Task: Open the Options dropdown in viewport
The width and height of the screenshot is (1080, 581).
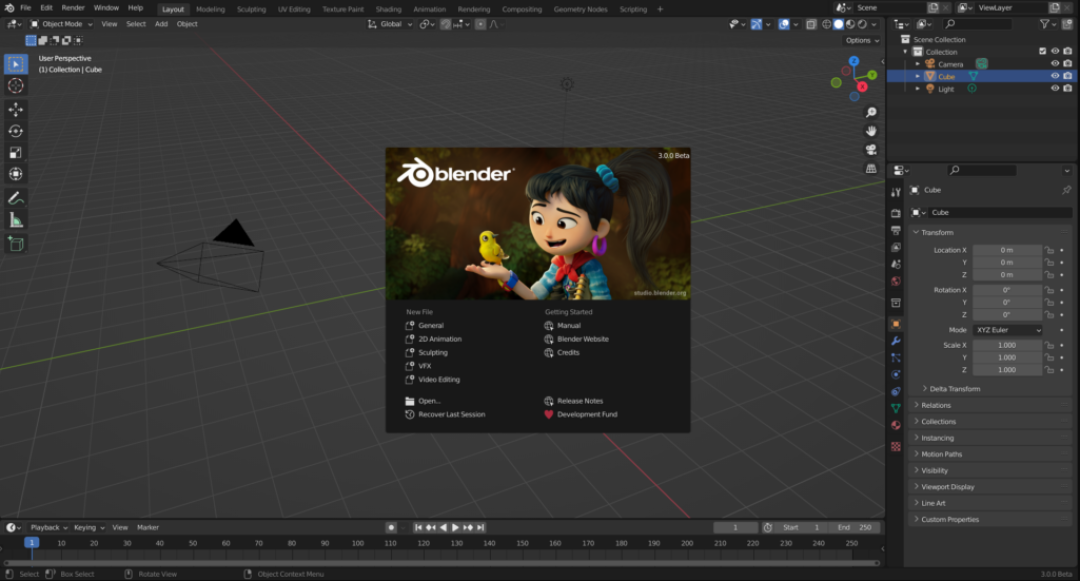Action: click(862, 41)
